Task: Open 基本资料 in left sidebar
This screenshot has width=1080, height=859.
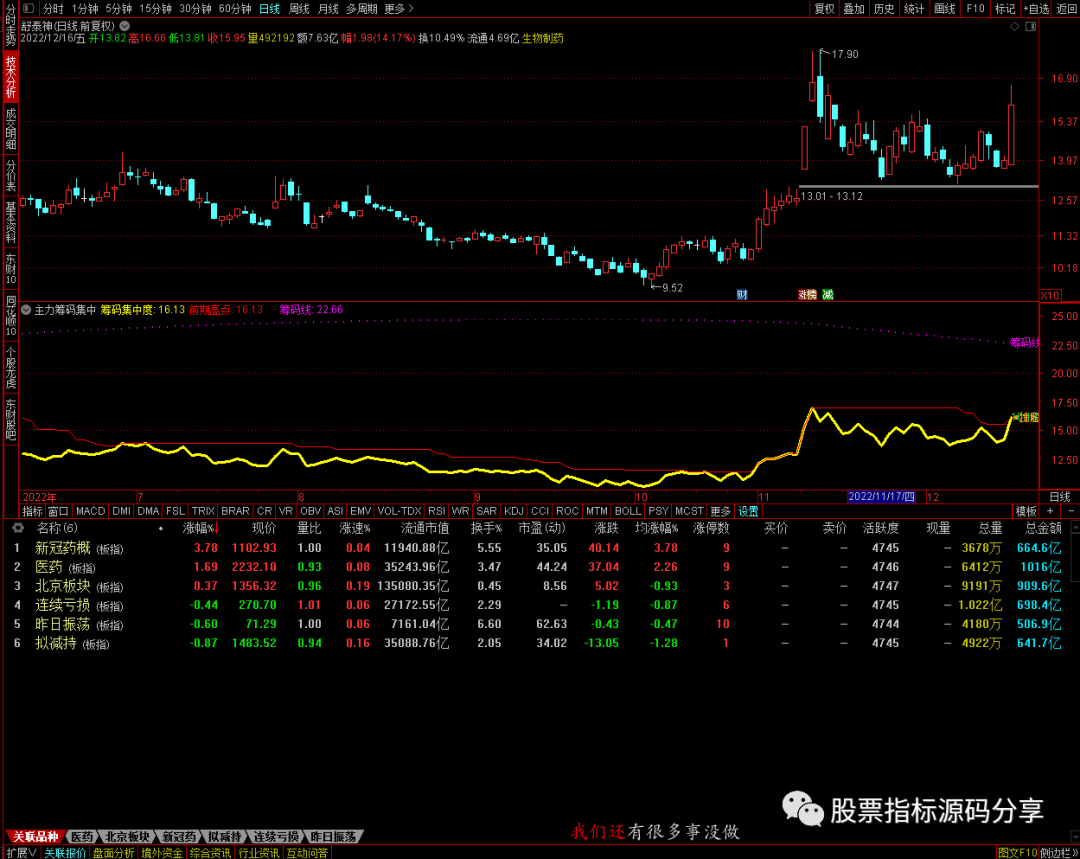Action: point(10,222)
